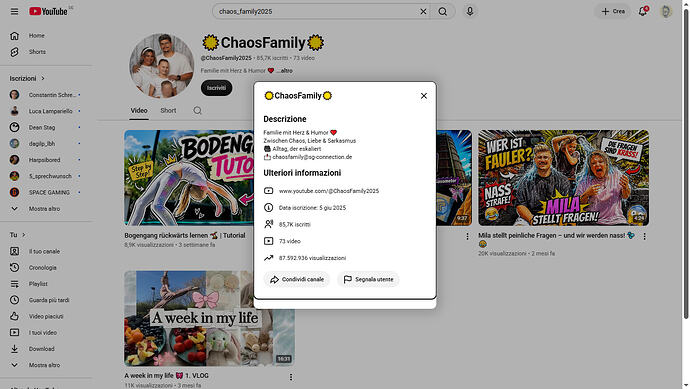Viewport: 690px width, 389px height.
Task: Search within channel magnifier icon
Action: tap(198, 110)
